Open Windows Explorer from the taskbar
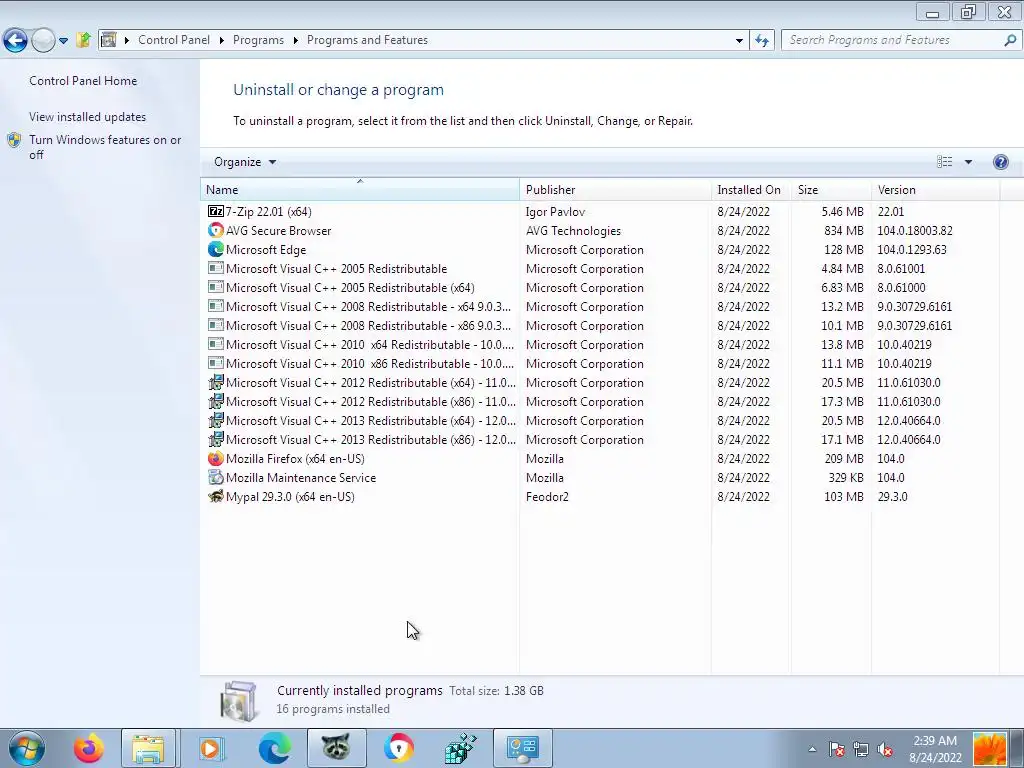Screen dimensions: 1024x768 point(148,748)
